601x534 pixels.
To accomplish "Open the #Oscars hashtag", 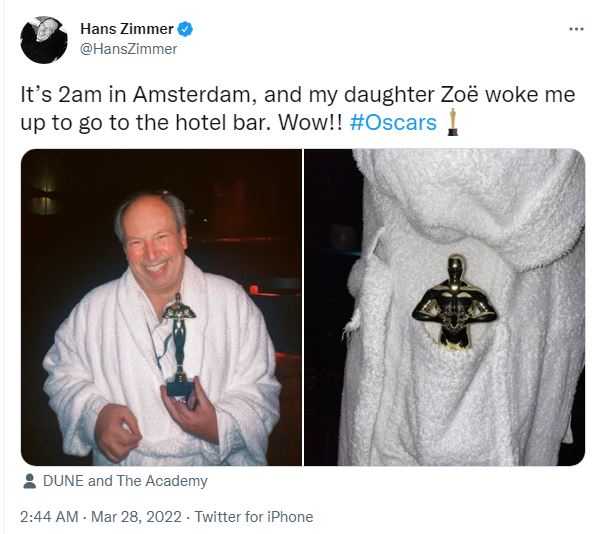I will tap(393, 123).
